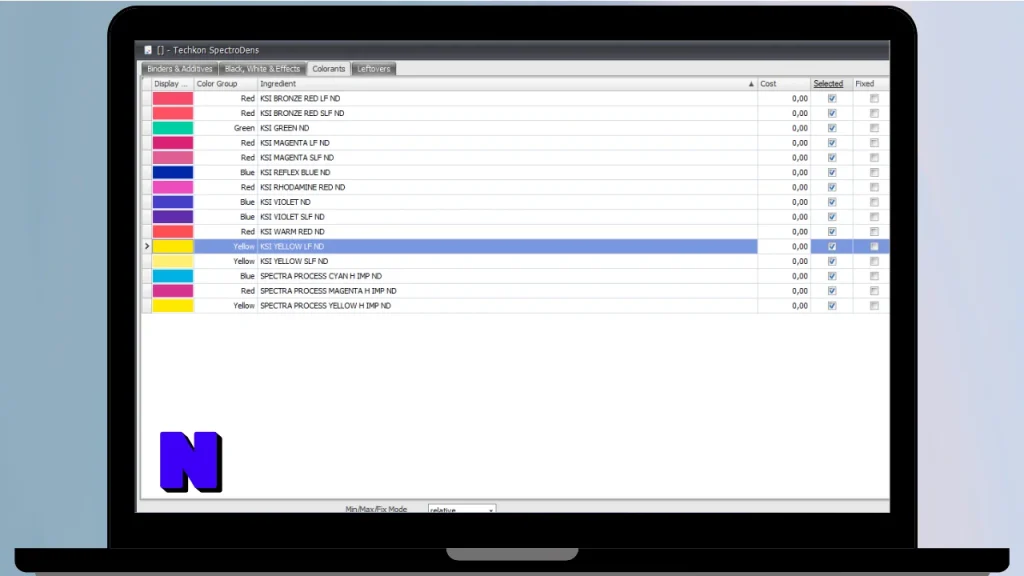
Task: Check Fixed for KSI VIOLET ND
Action: click(x=874, y=202)
